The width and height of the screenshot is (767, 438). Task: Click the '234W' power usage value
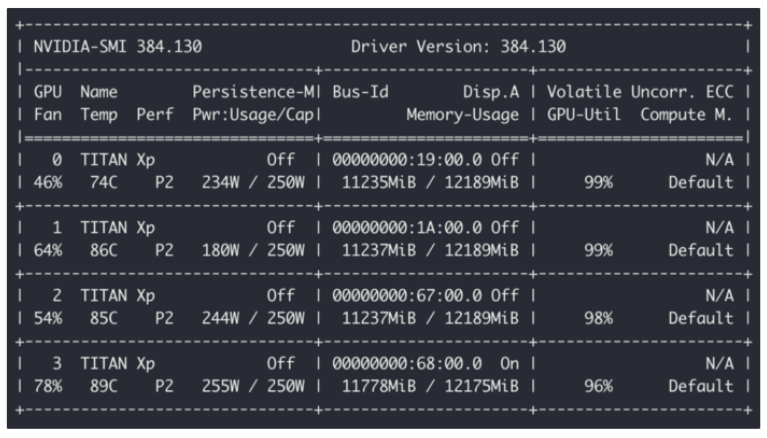tap(221, 183)
